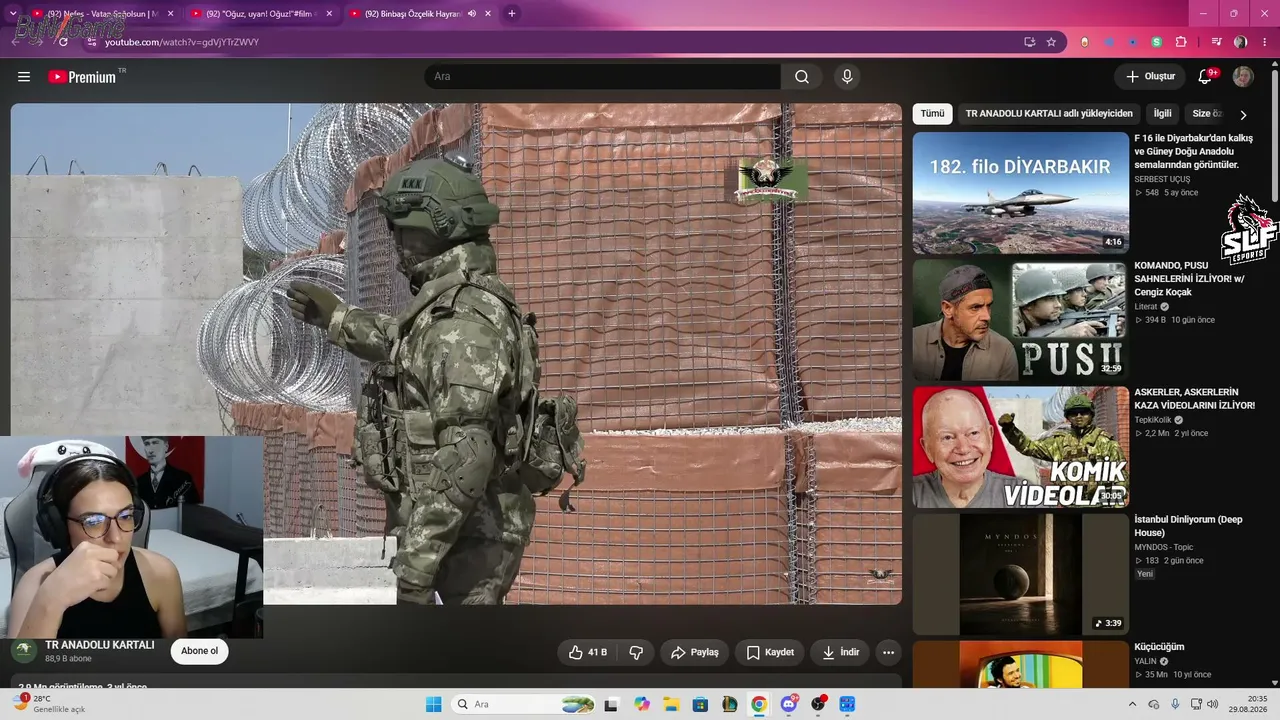
Task: Open the PUSU komando video thumbnail
Action: click(1020, 320)
